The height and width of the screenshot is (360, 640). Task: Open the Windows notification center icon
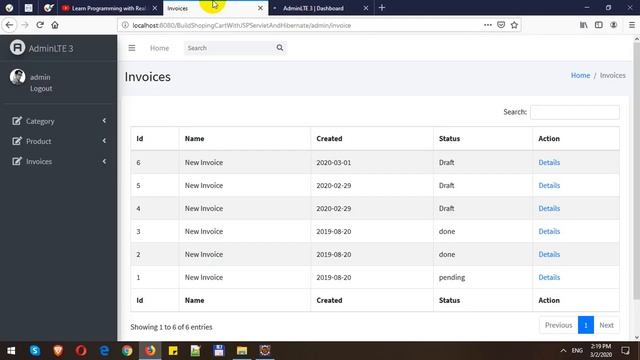coord(625,351)
